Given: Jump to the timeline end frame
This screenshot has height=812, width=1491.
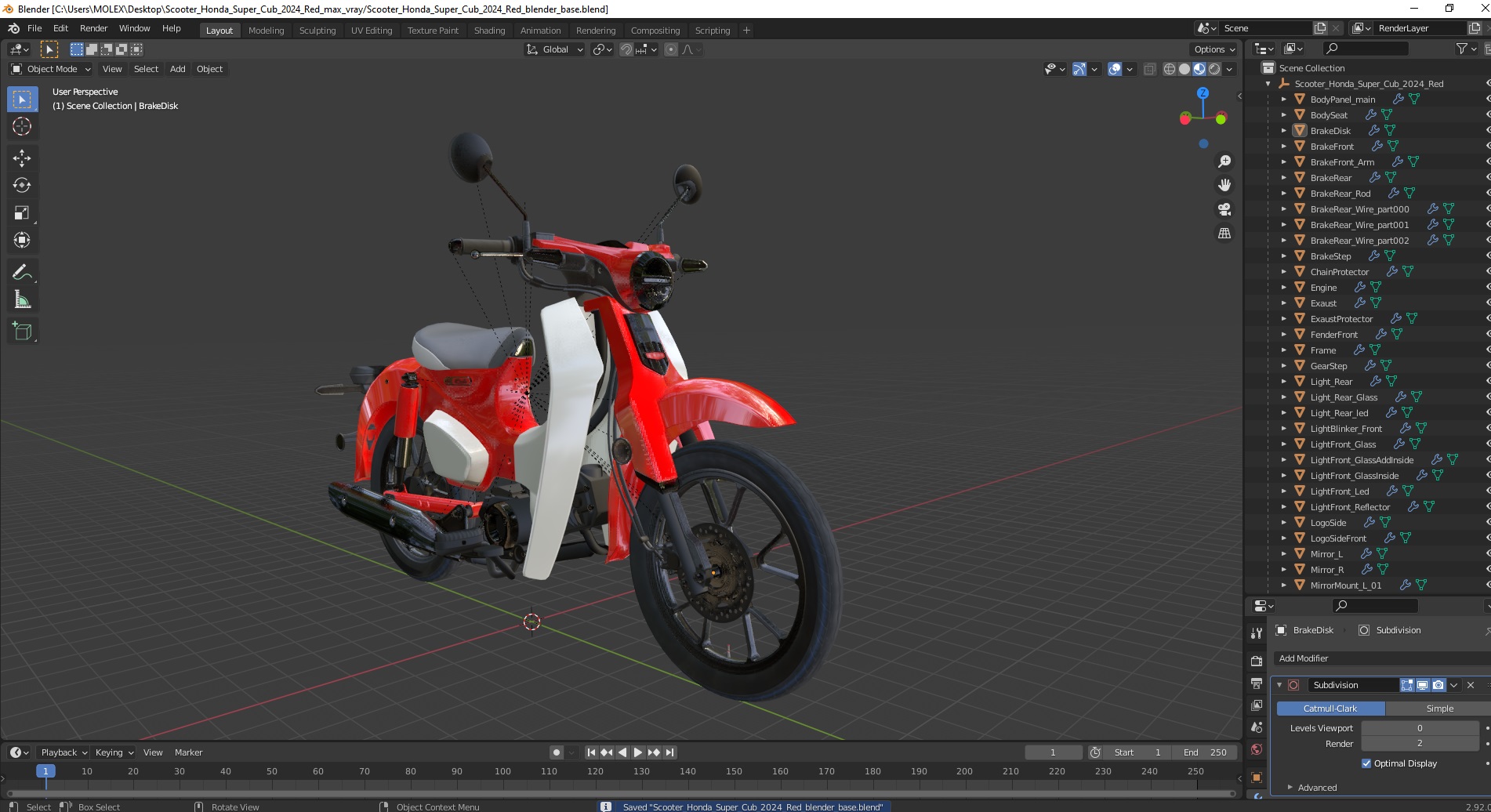Looking at the screenshot, I should click(669, 752).
